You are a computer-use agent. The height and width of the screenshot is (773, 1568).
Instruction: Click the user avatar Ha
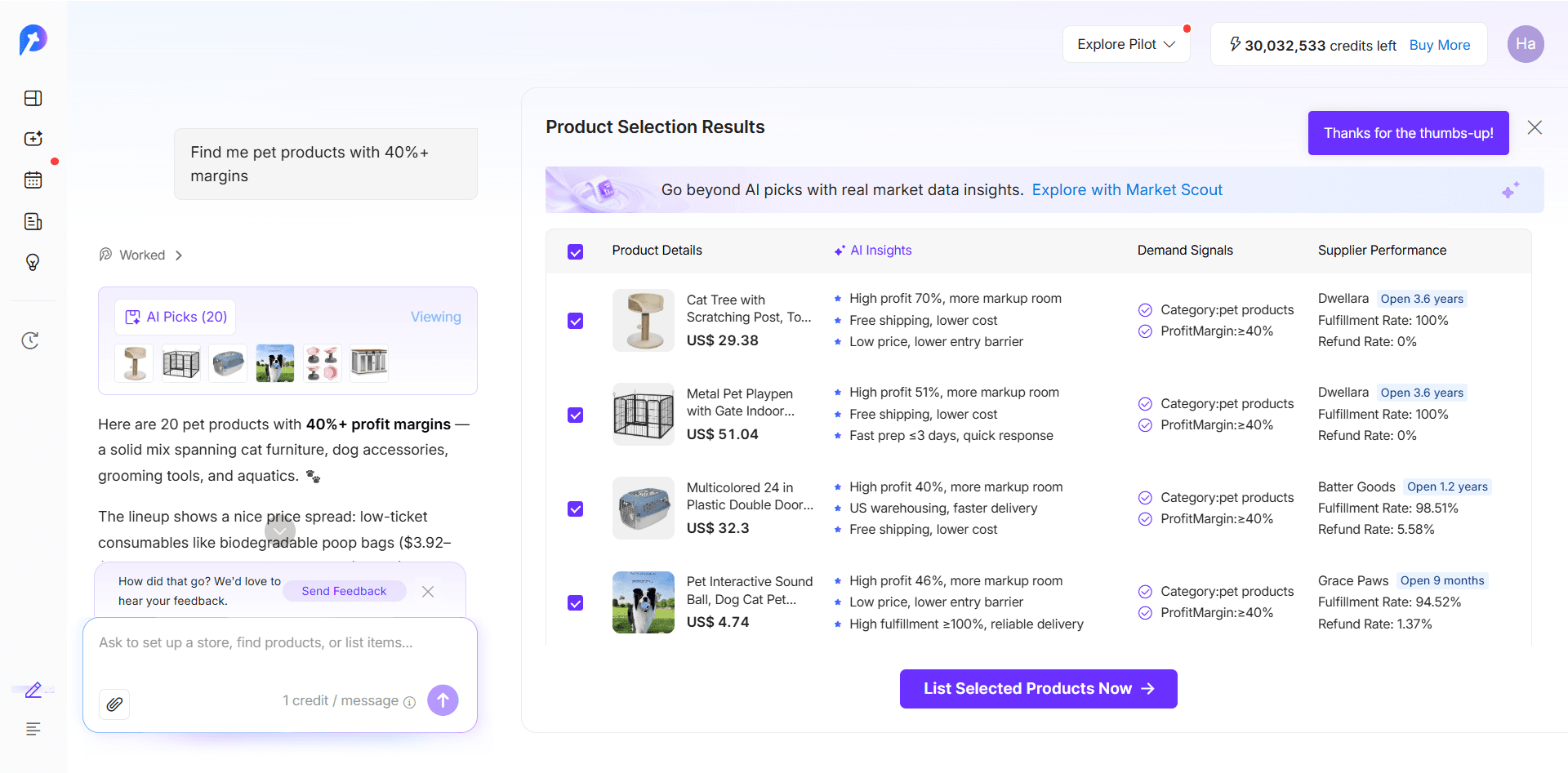click(x=1526, y=44)
